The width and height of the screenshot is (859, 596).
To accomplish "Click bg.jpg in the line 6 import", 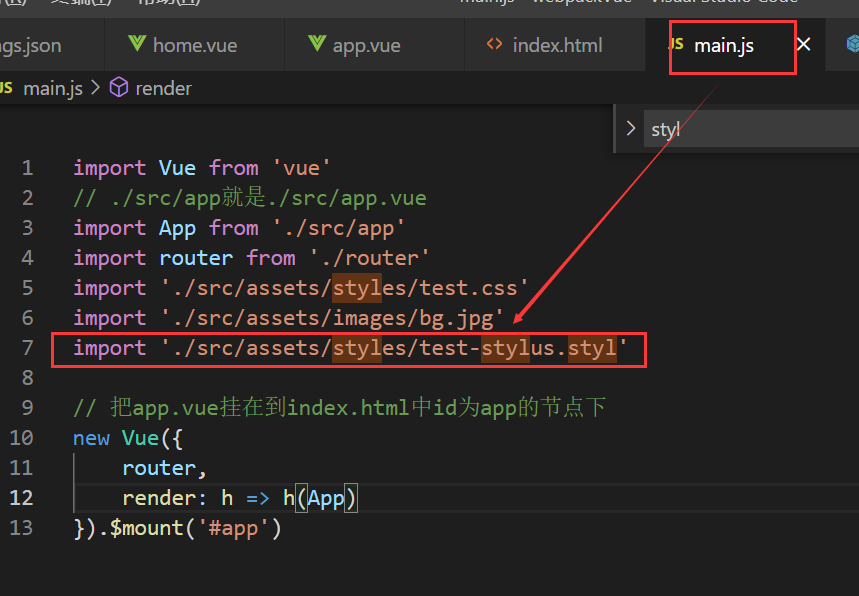I will click(456, 319).
